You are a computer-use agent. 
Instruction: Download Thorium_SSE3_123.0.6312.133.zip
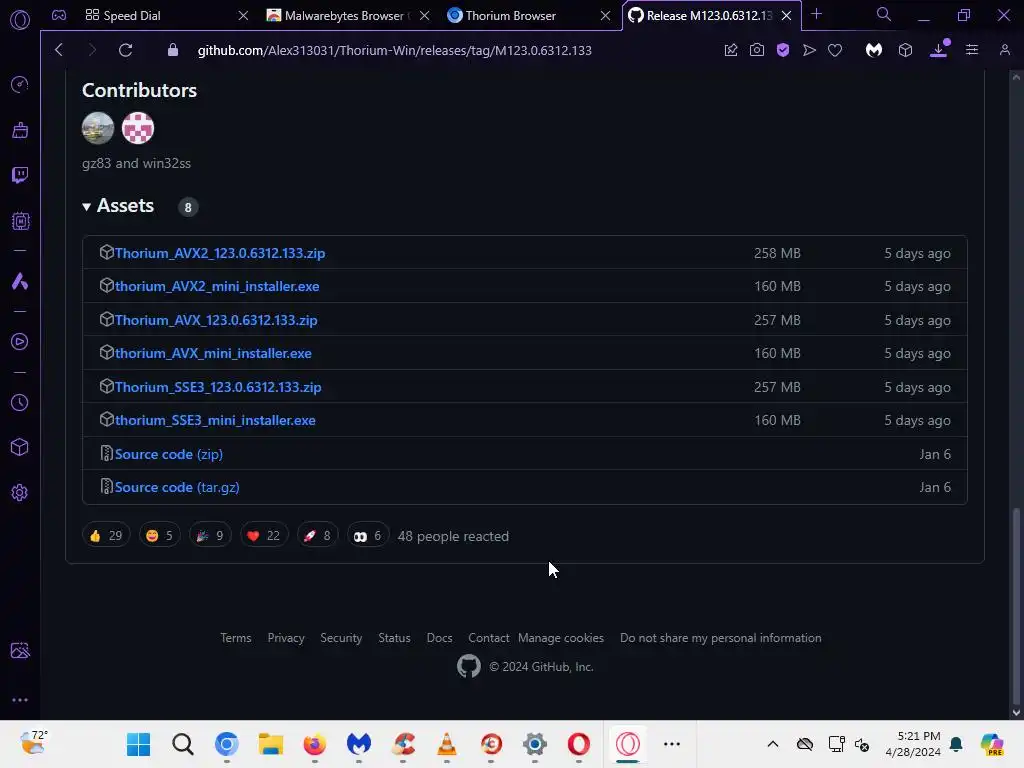pyautogui.click(x=217, y=387)
